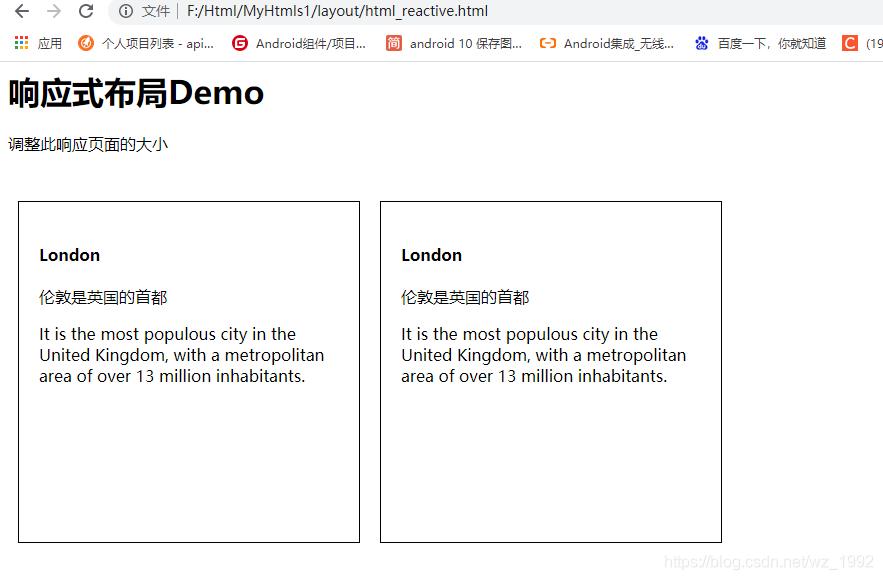This screenshot has width=883, height=580.
Task: Click the text 调整此响应页面的大小
Action: click(x=88, y=145)
